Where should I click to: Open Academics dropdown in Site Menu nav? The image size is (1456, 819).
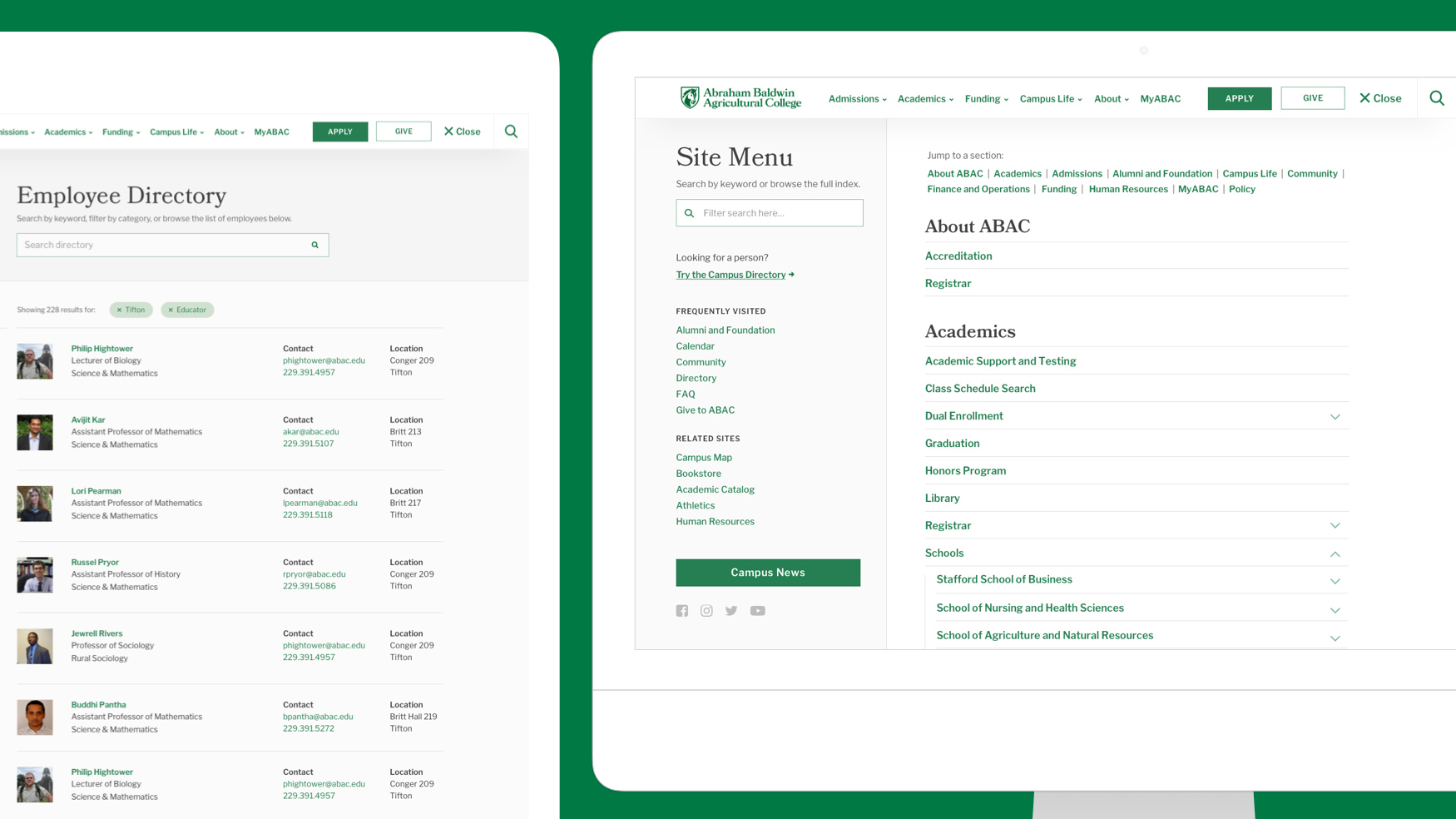pyautogui.click(x=925, y=99)
